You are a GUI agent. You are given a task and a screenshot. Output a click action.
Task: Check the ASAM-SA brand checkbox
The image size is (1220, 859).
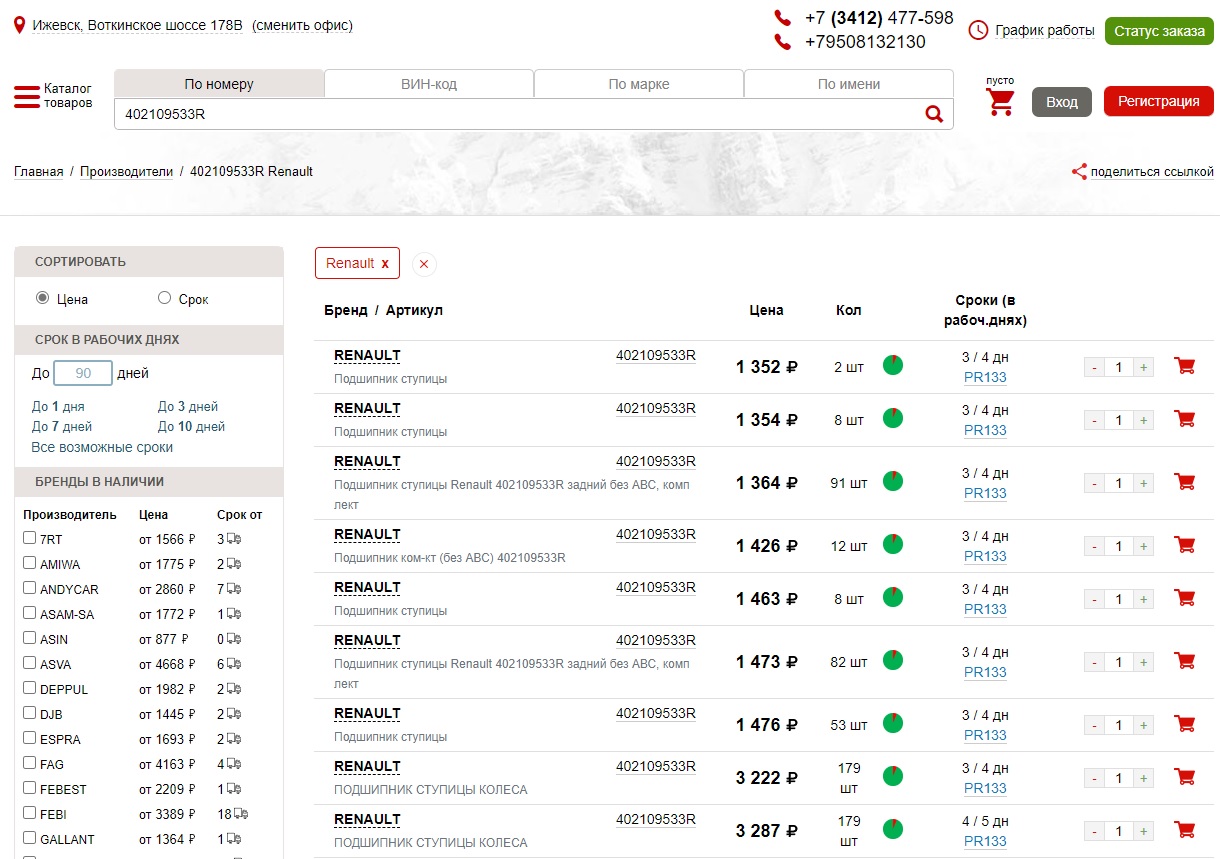coord(30,613)
